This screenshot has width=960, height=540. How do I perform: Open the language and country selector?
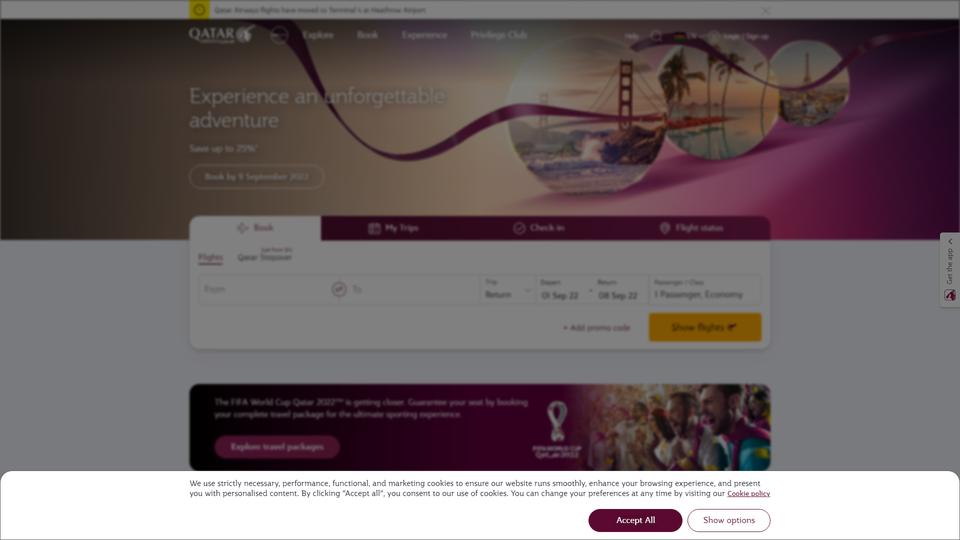point(688,36)
